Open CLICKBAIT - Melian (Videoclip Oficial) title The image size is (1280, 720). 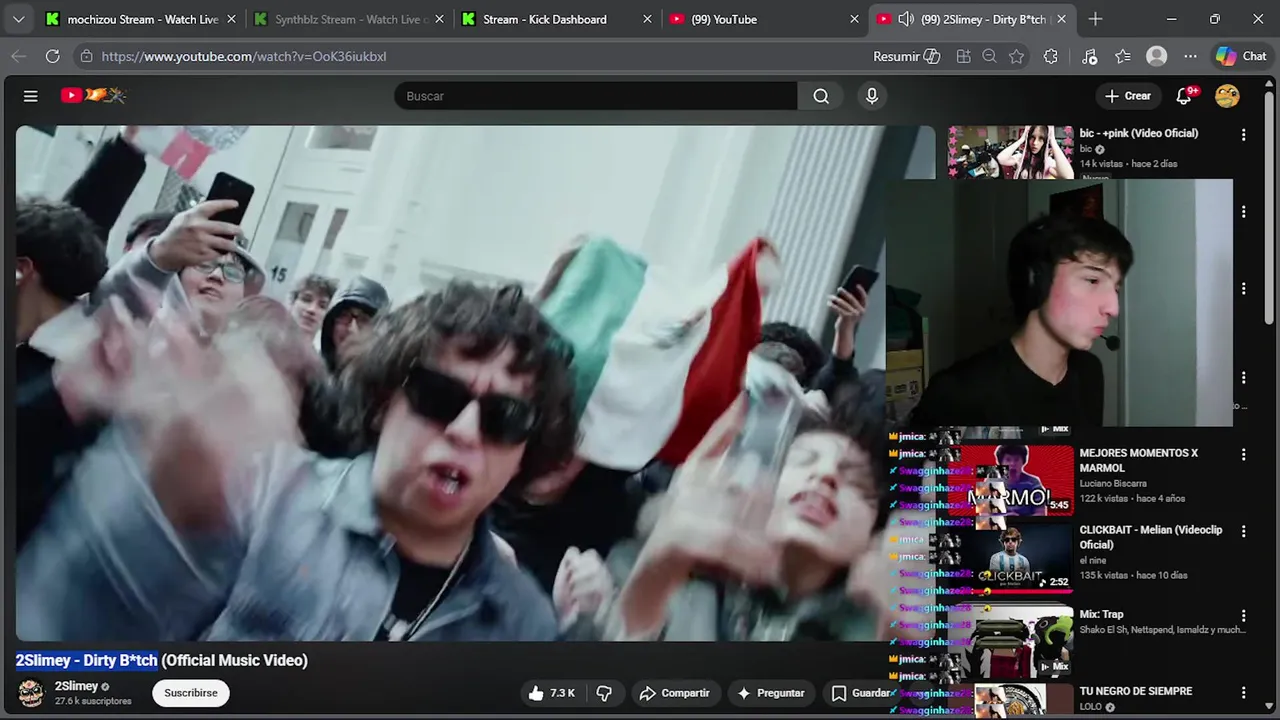click(1151, 537)
